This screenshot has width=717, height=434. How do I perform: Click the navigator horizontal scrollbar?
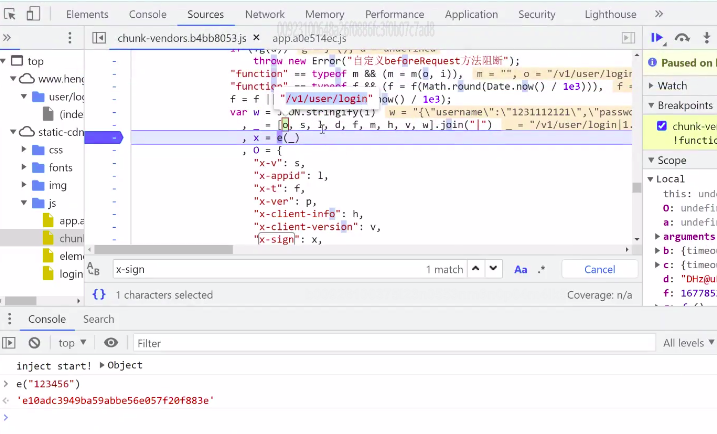click(21, 300)
